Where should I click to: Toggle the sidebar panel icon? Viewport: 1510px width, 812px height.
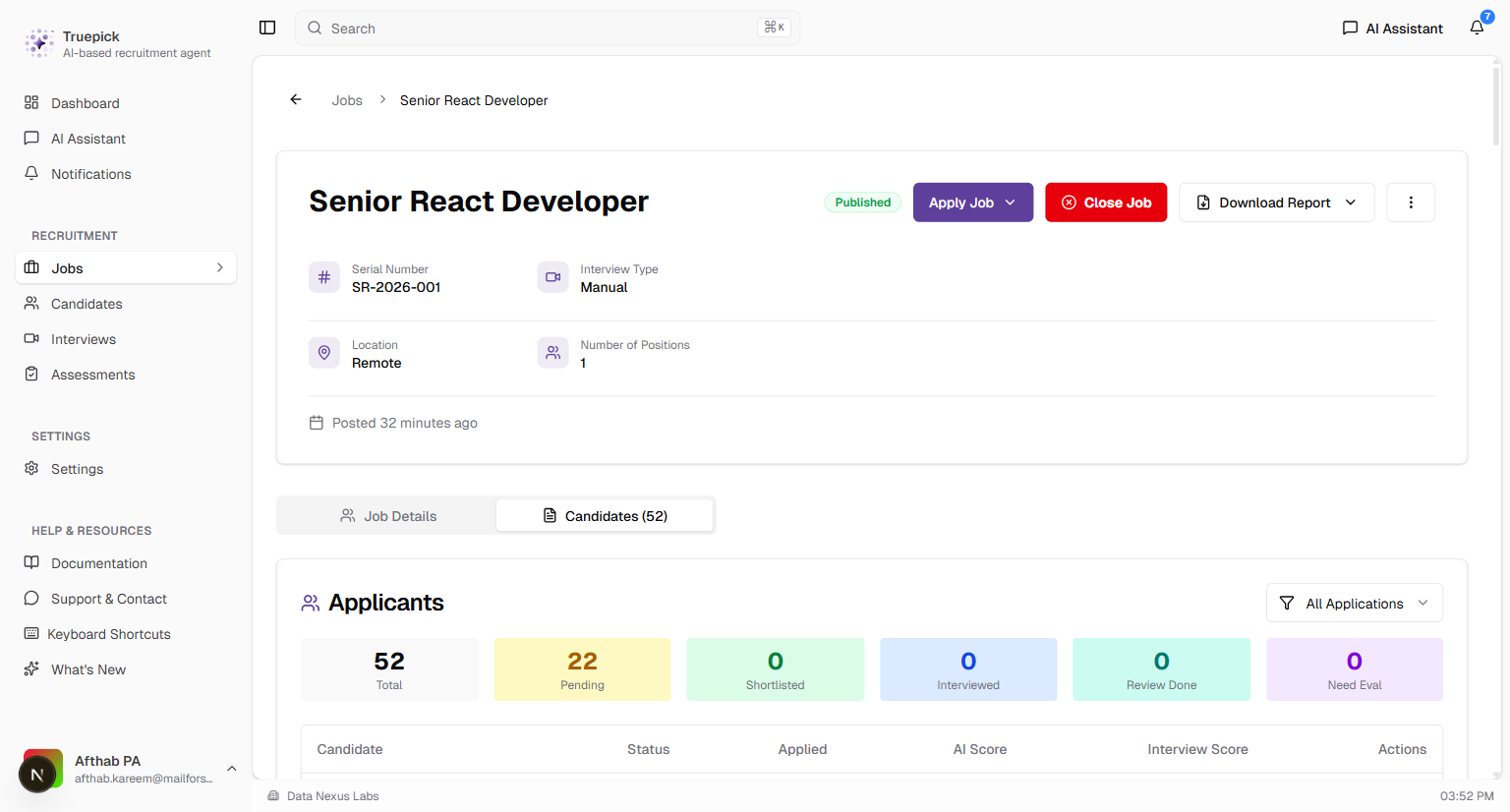click(x=267, y=28)
